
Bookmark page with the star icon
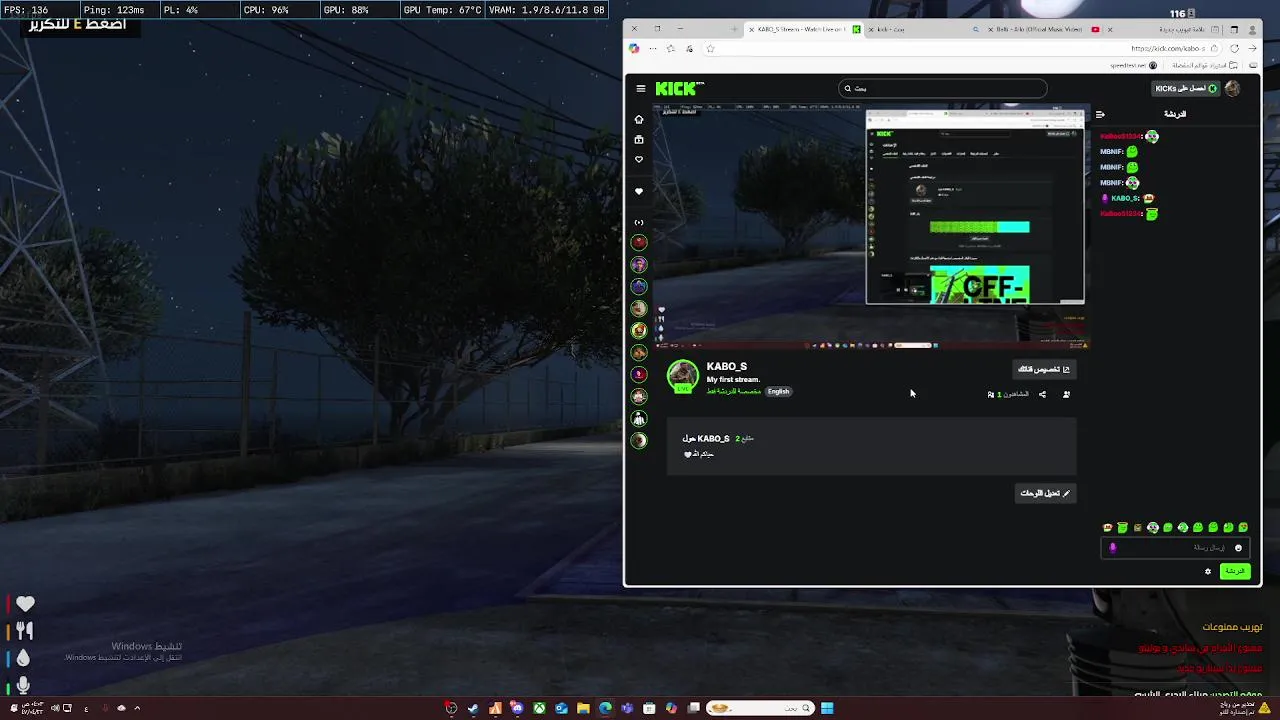(x=710, y=48)
